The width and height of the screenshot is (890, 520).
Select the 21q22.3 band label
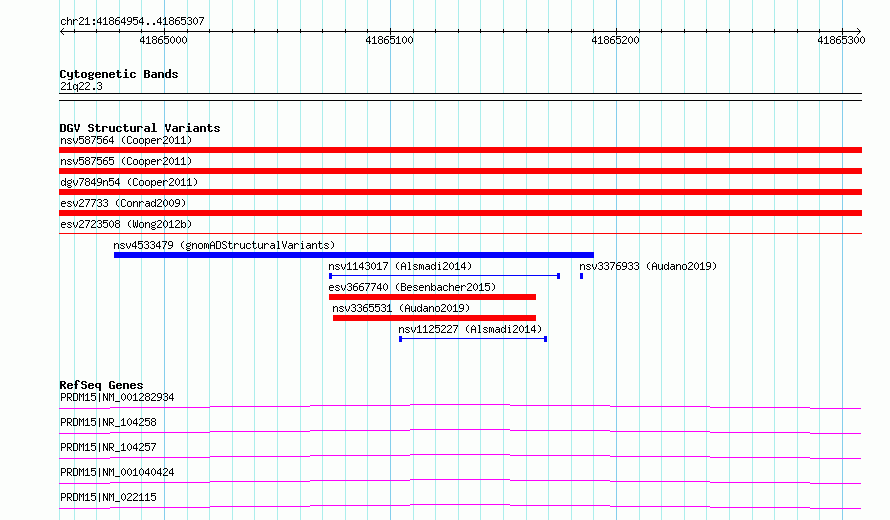coord(81,86)
